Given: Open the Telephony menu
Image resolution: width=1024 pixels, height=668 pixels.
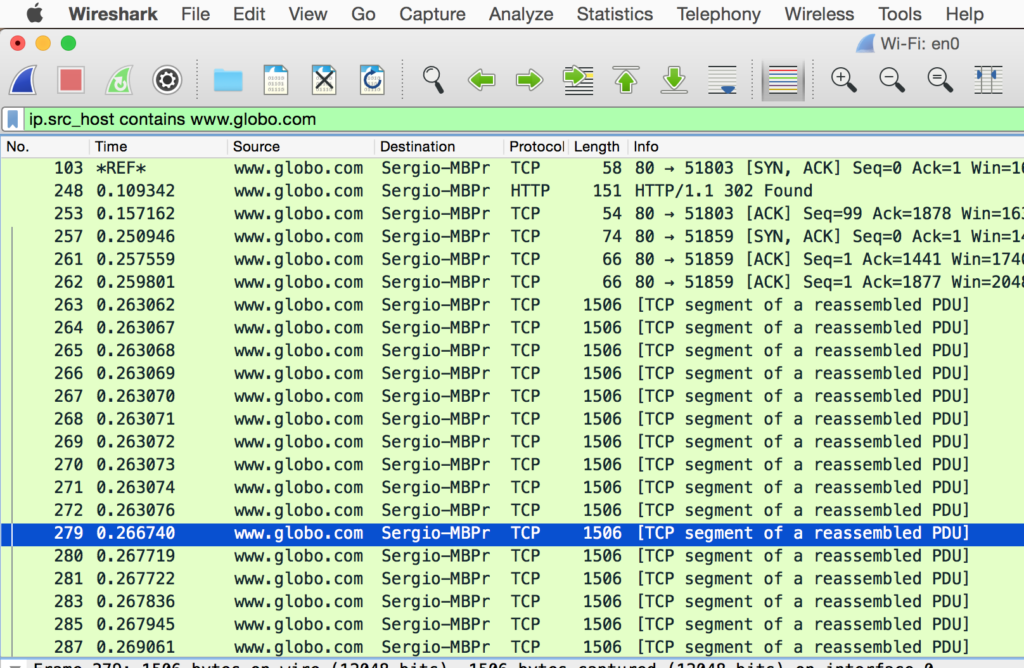Looking at the screenshot, I should (x=718, y=14).
